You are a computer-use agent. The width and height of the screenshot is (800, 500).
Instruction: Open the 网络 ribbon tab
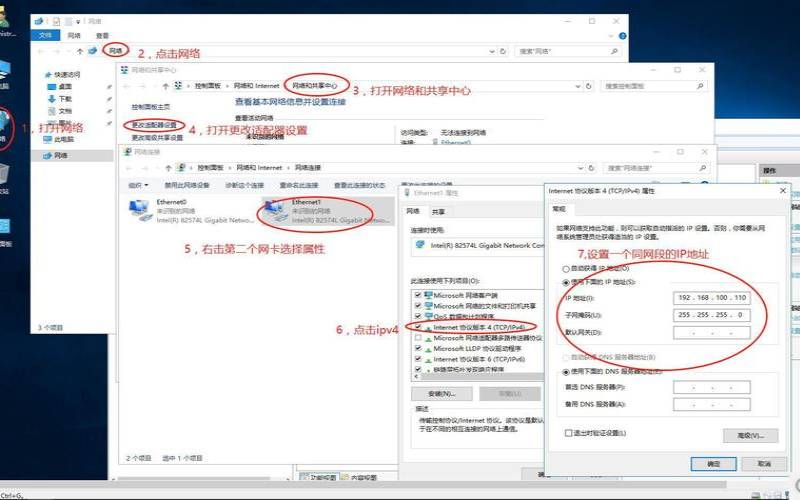[x=74, y=35]
